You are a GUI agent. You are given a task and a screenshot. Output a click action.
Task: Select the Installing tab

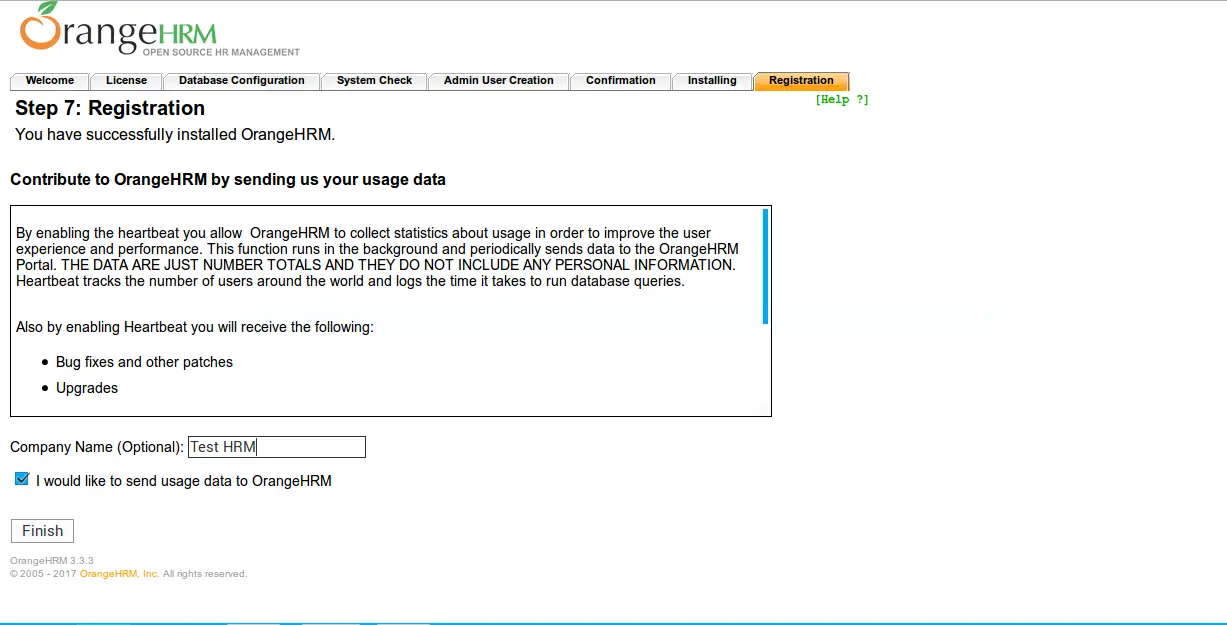(712, 81)
